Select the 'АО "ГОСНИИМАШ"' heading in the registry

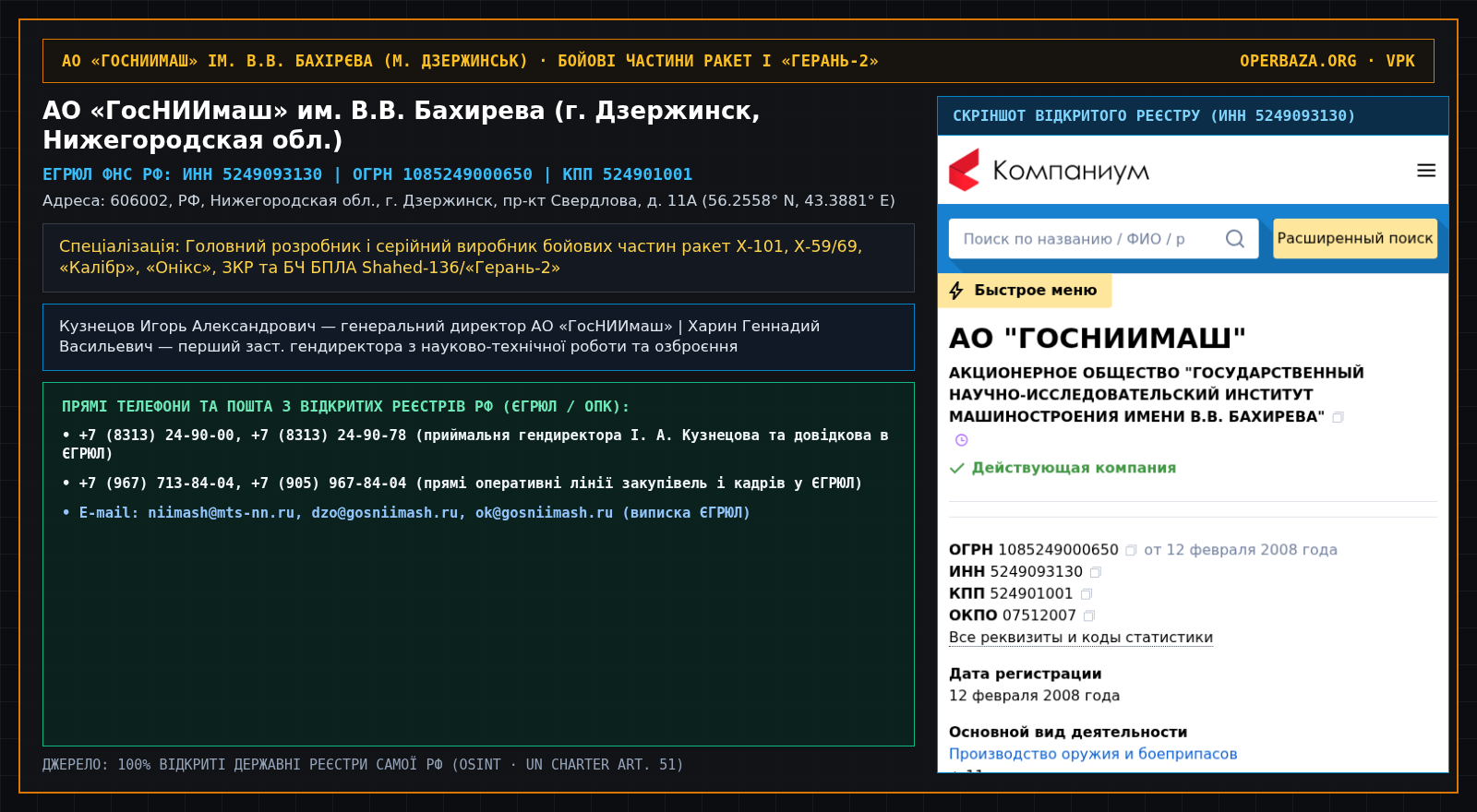1098,339
